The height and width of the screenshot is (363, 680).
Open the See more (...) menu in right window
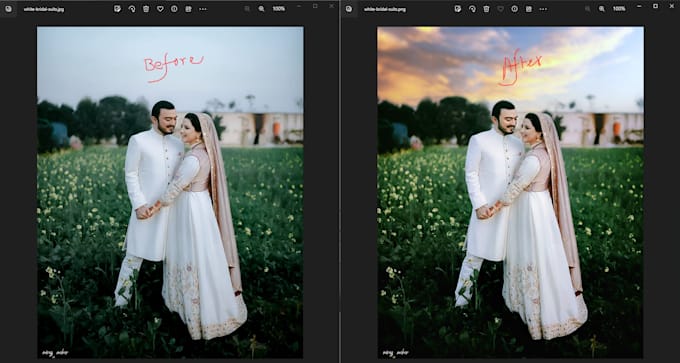[543, 9]
